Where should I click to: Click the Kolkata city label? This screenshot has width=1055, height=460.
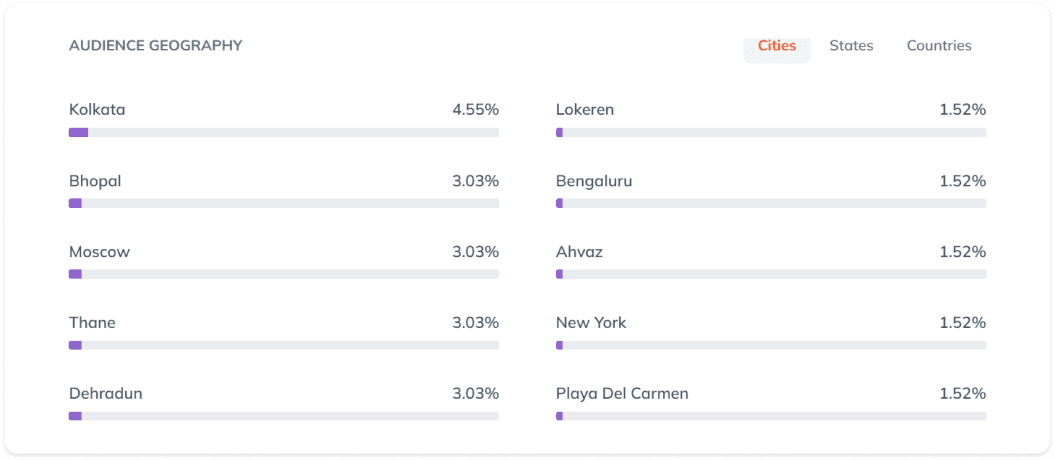(x=97, y=110)
